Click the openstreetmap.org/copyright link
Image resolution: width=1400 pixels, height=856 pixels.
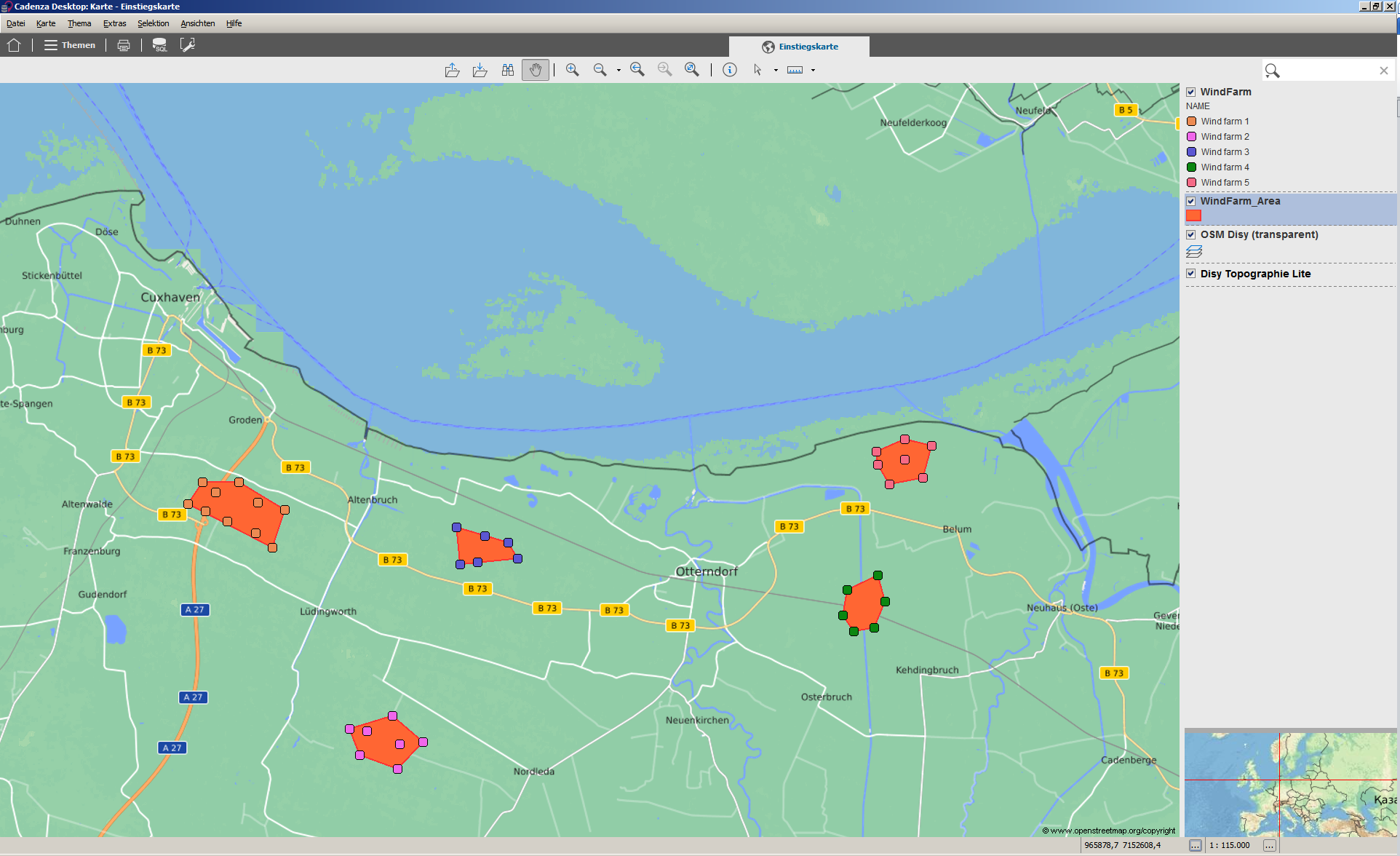coord(1109,831)
